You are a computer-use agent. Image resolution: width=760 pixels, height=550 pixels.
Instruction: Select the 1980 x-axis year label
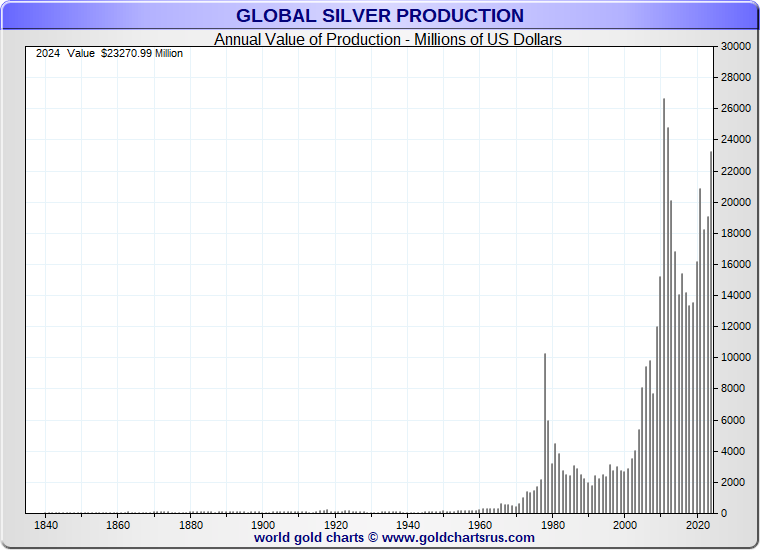pos(552,525)
